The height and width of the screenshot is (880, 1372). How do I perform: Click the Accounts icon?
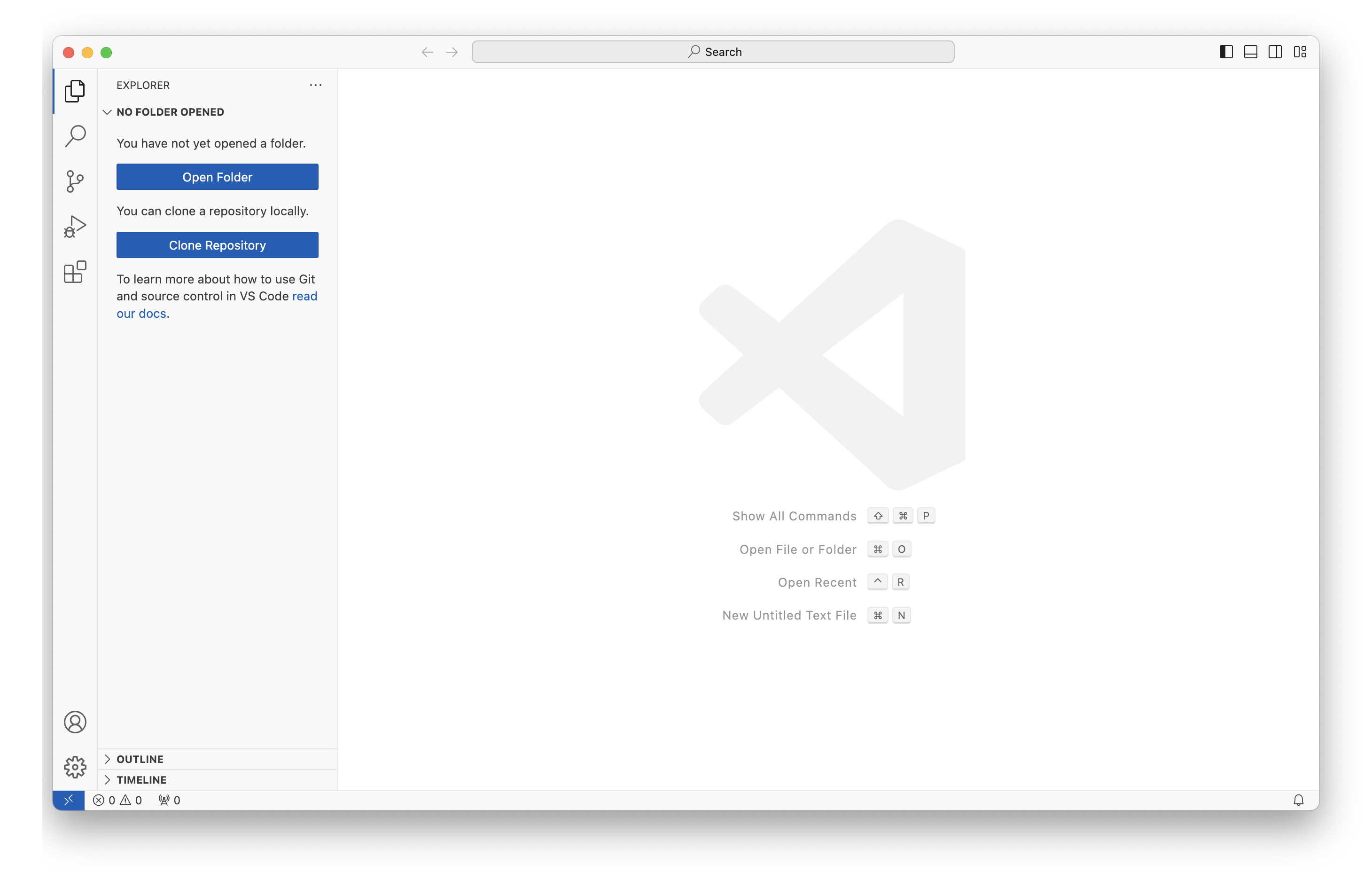[x=75, y=722]
